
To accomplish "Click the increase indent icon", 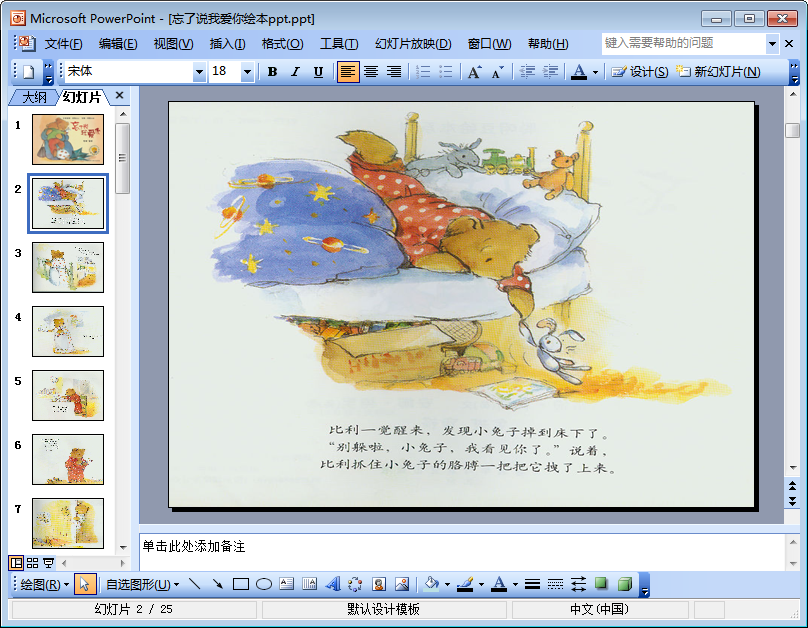I will (x=550, y=72).
